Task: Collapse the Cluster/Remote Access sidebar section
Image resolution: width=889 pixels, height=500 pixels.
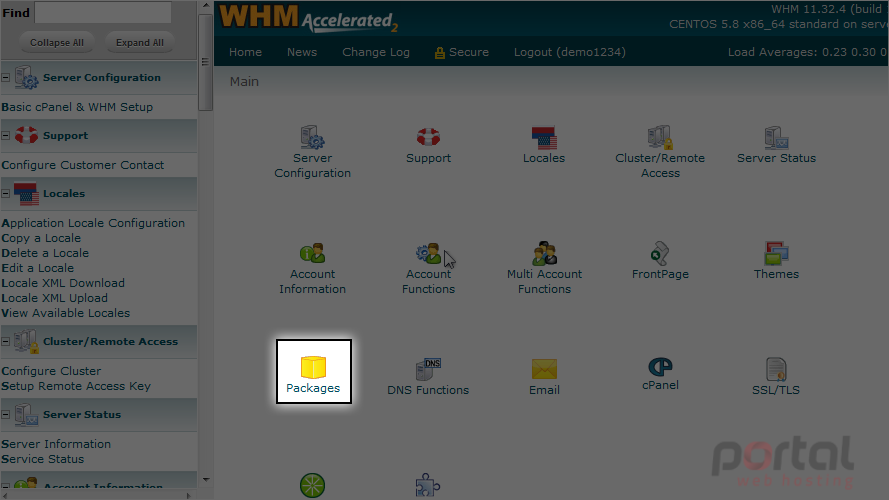Action: 6,341
